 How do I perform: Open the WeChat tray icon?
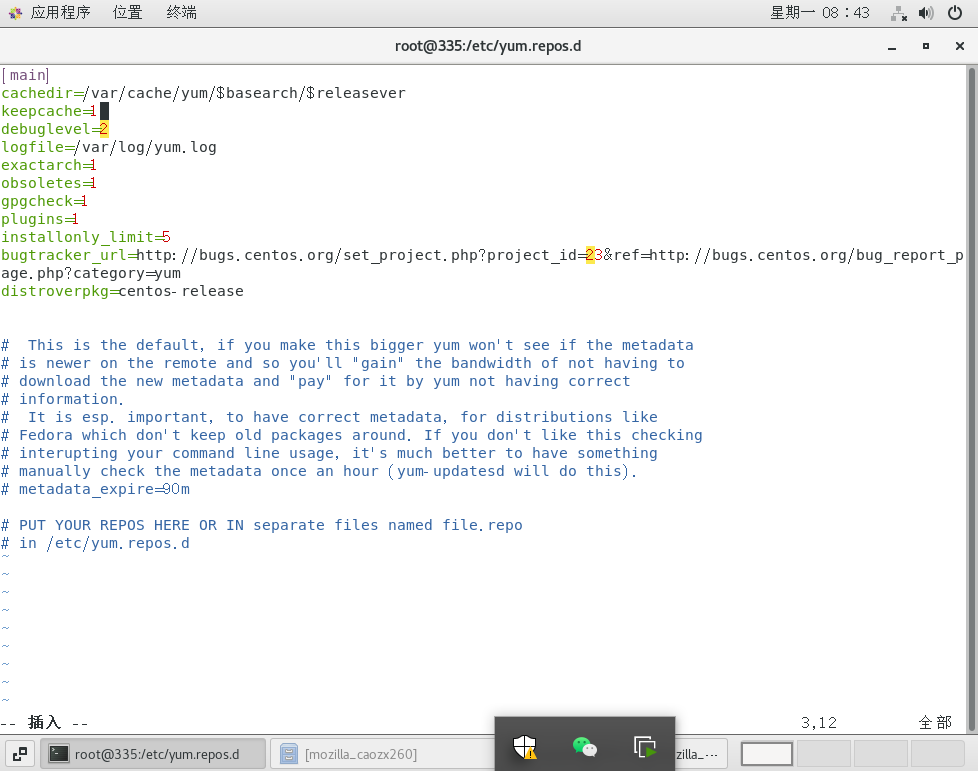pos(584,747)
